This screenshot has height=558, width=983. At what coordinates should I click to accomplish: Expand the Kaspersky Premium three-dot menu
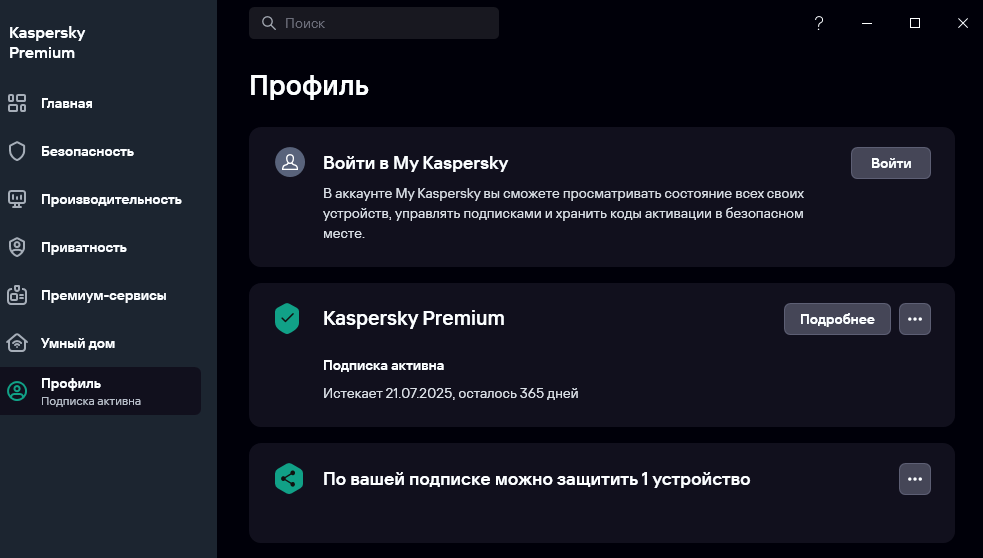[x=915, y=319]
